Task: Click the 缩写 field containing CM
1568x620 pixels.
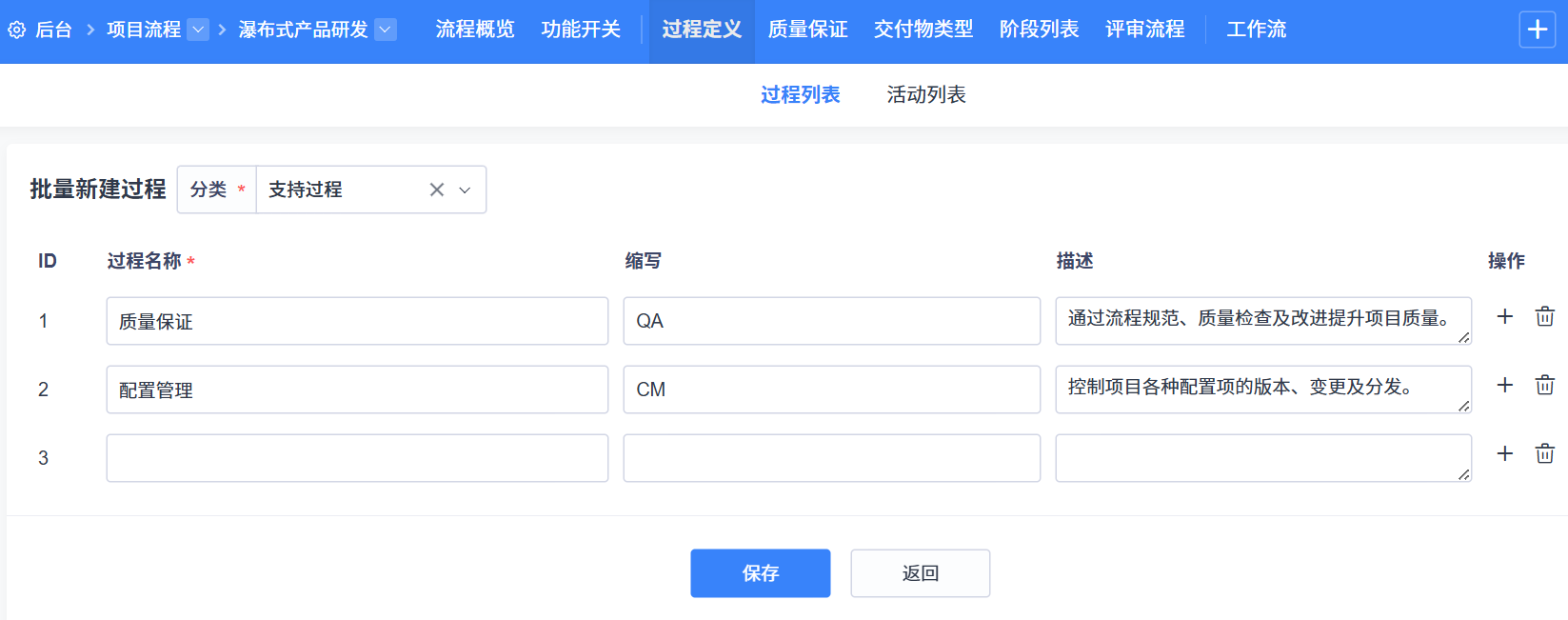Action: click(831, 390)
